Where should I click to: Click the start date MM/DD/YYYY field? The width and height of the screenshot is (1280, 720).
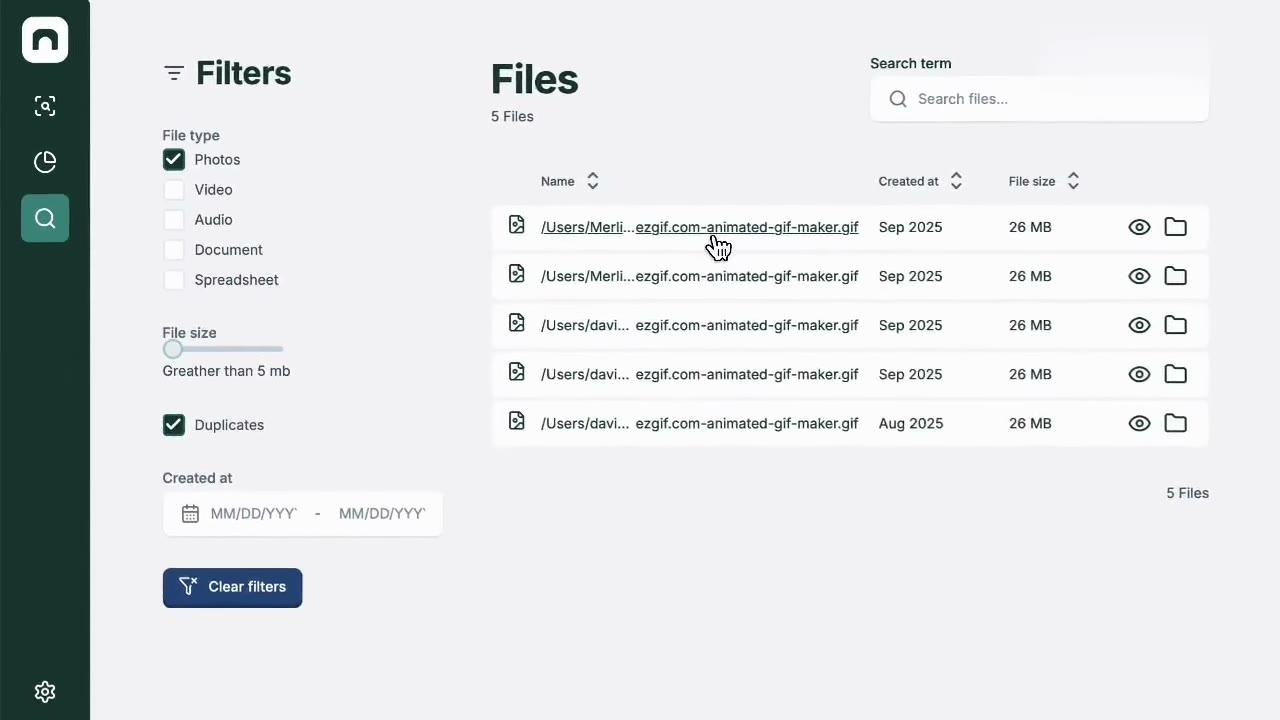[254, 514]
